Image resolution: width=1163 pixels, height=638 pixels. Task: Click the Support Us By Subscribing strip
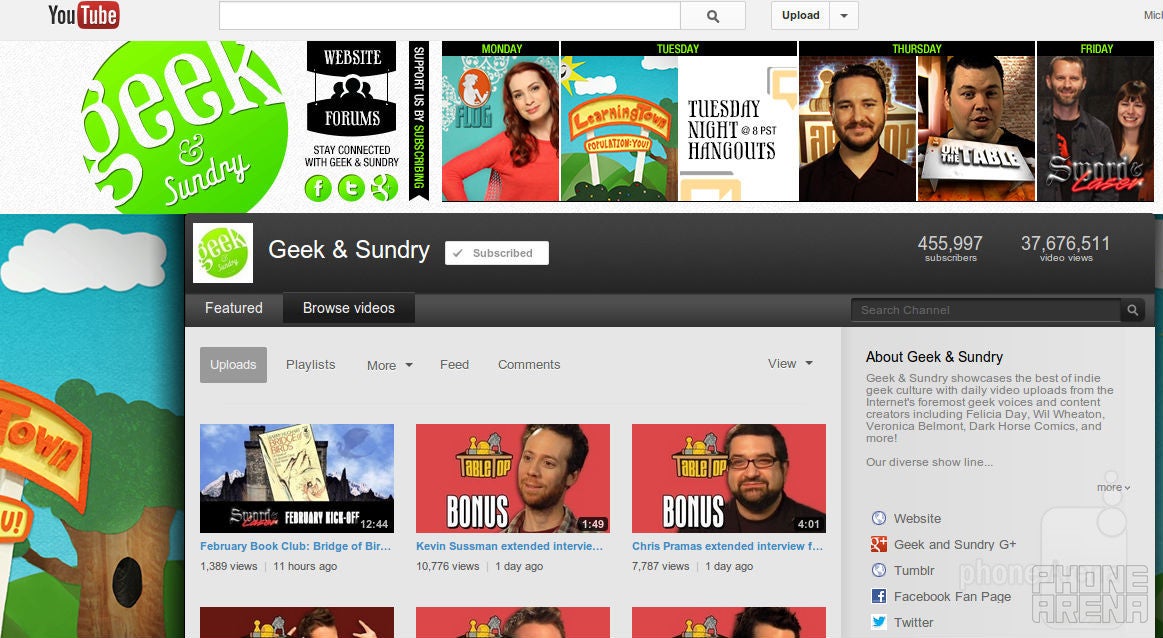[x=419, y=120]
